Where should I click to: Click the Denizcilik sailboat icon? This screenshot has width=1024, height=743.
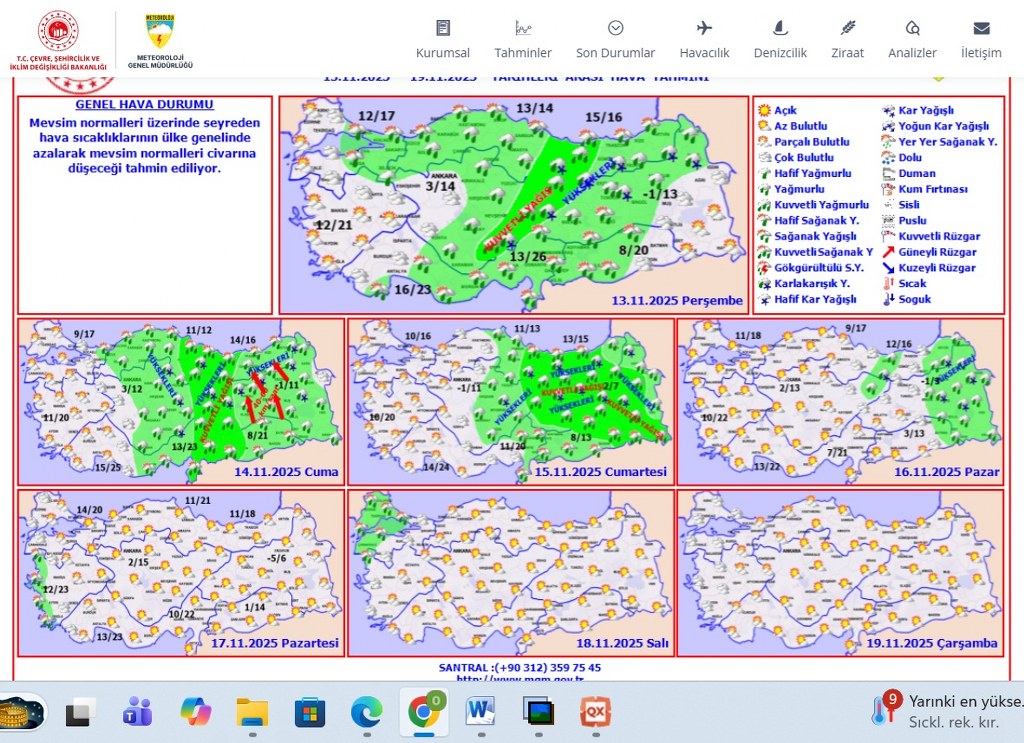point(780,28)
